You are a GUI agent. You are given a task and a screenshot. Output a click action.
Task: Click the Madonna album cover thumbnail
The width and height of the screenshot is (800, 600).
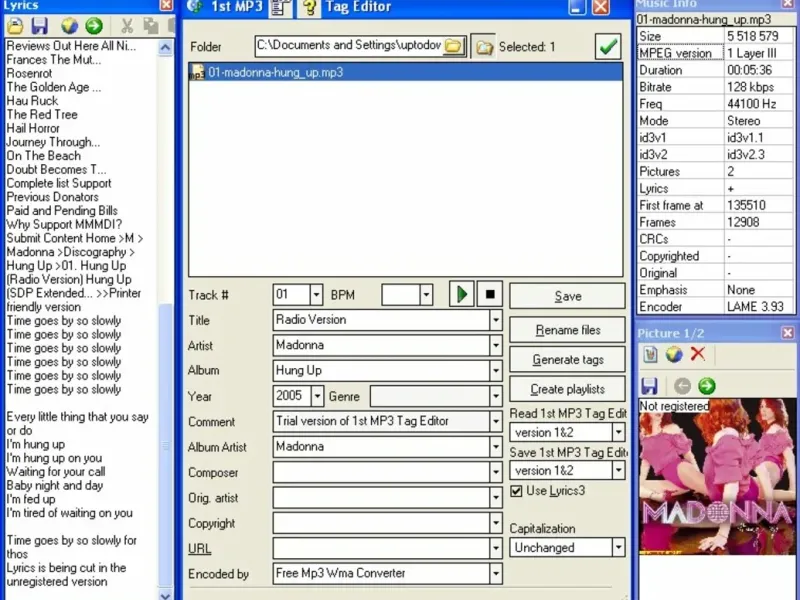coord(717,477)
